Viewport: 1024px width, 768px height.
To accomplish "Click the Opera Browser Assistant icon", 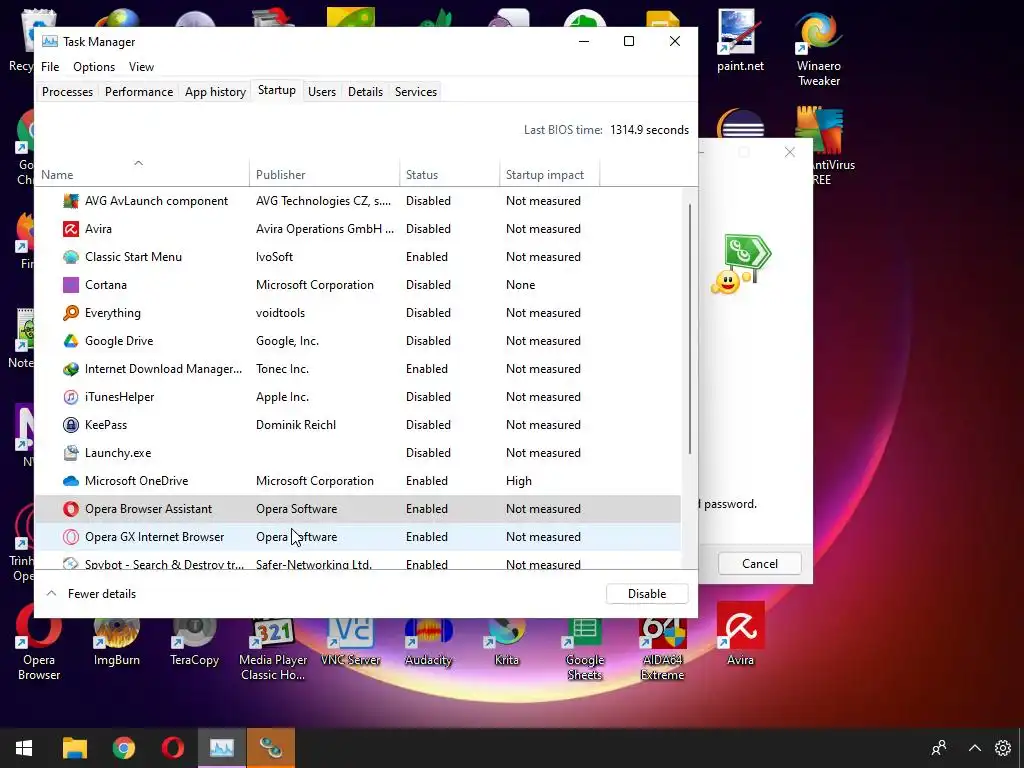I will coord(71,509).
